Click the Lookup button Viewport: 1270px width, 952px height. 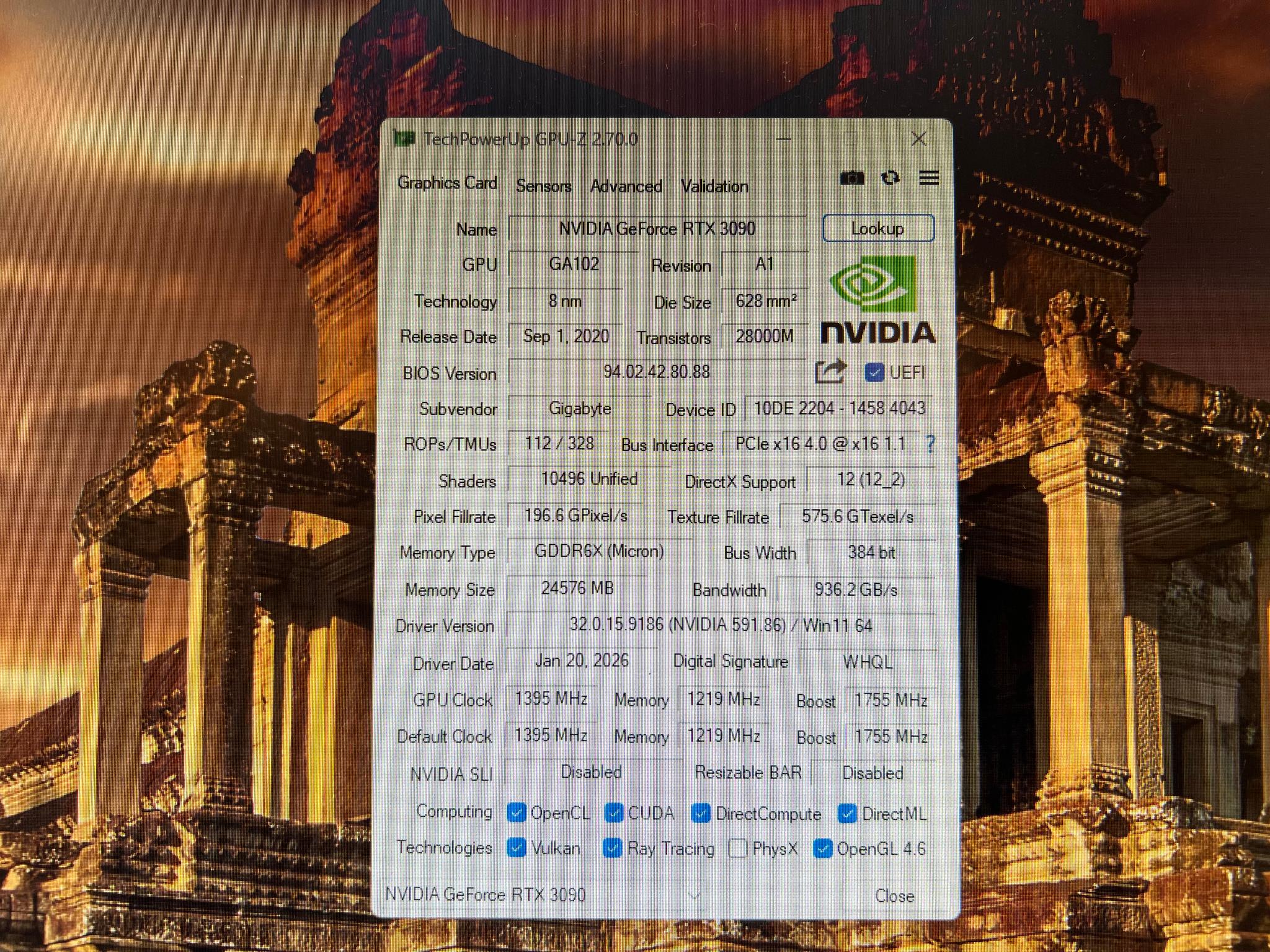coord(878,229)
